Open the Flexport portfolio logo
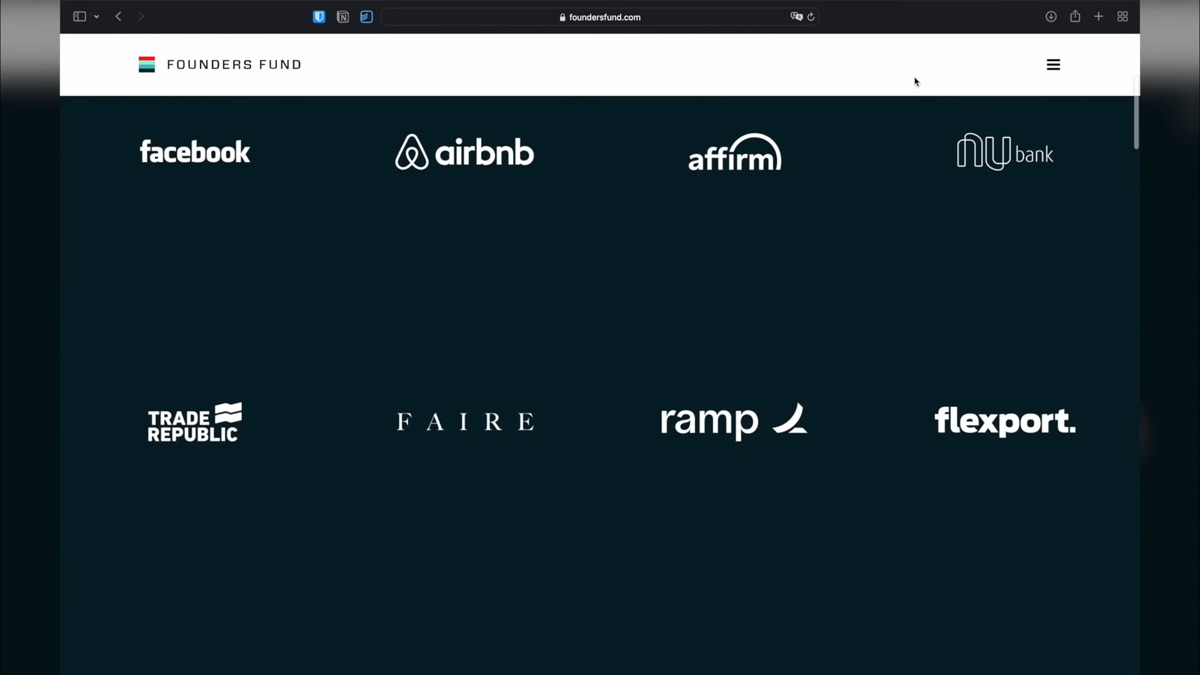Screen dimensions: 1200x675 tap(1005, 421)
